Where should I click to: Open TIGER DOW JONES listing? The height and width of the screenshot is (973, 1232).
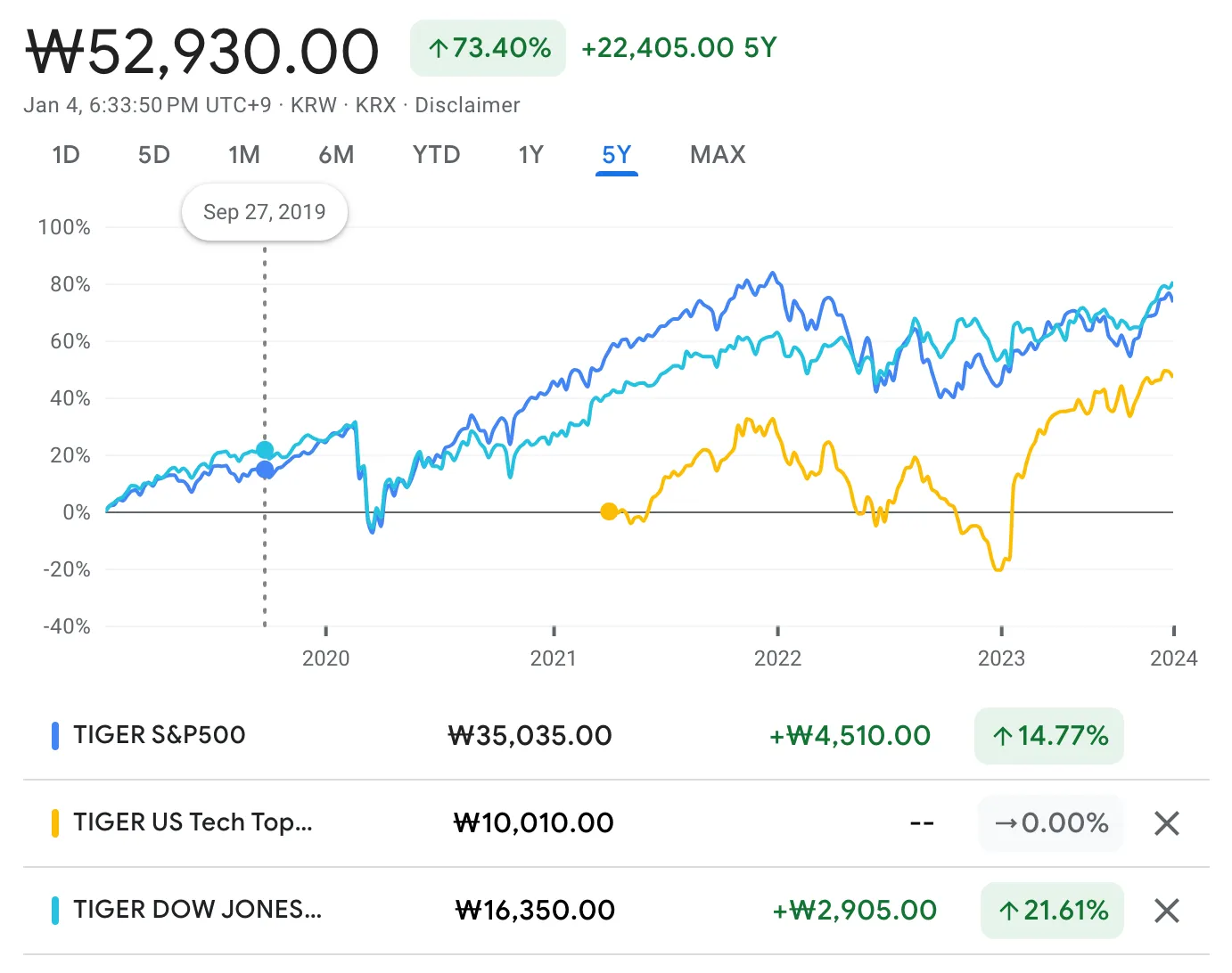coord(197,910)
